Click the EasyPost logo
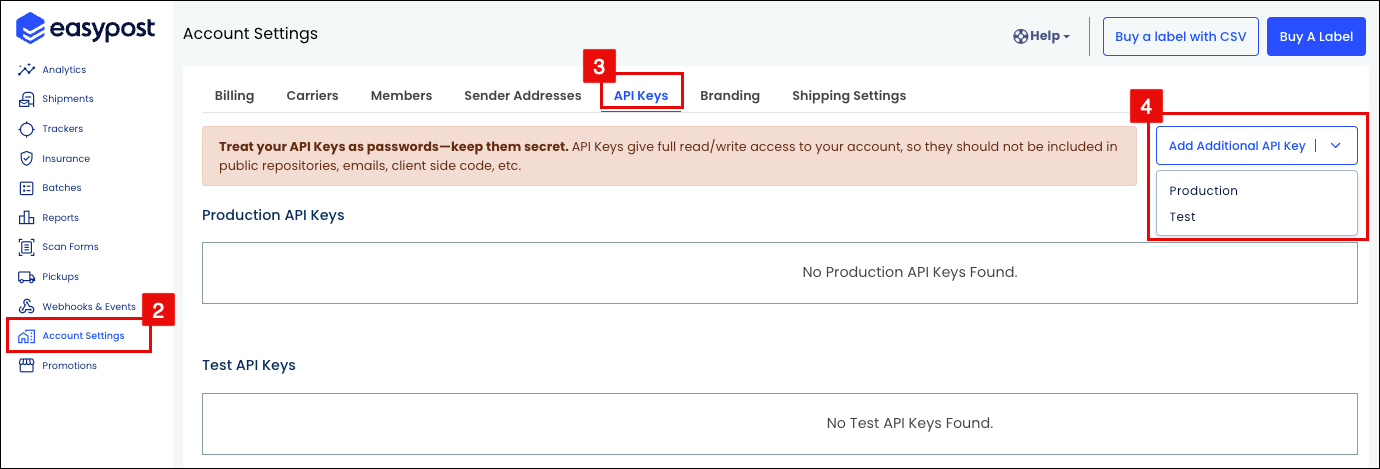The image size is (1380, 469). [x=86, y=29]
